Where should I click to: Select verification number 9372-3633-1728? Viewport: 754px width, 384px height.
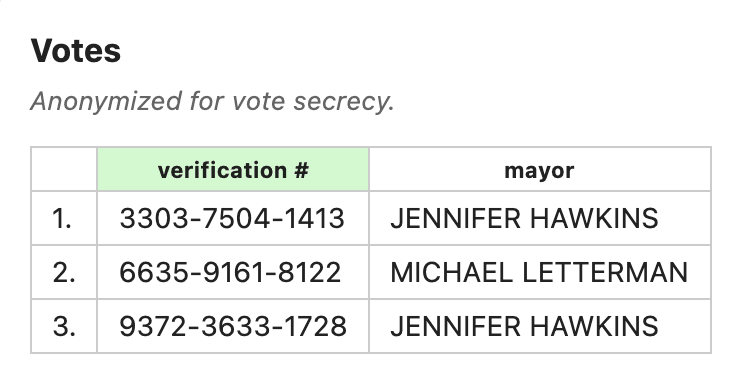[233, 326]
